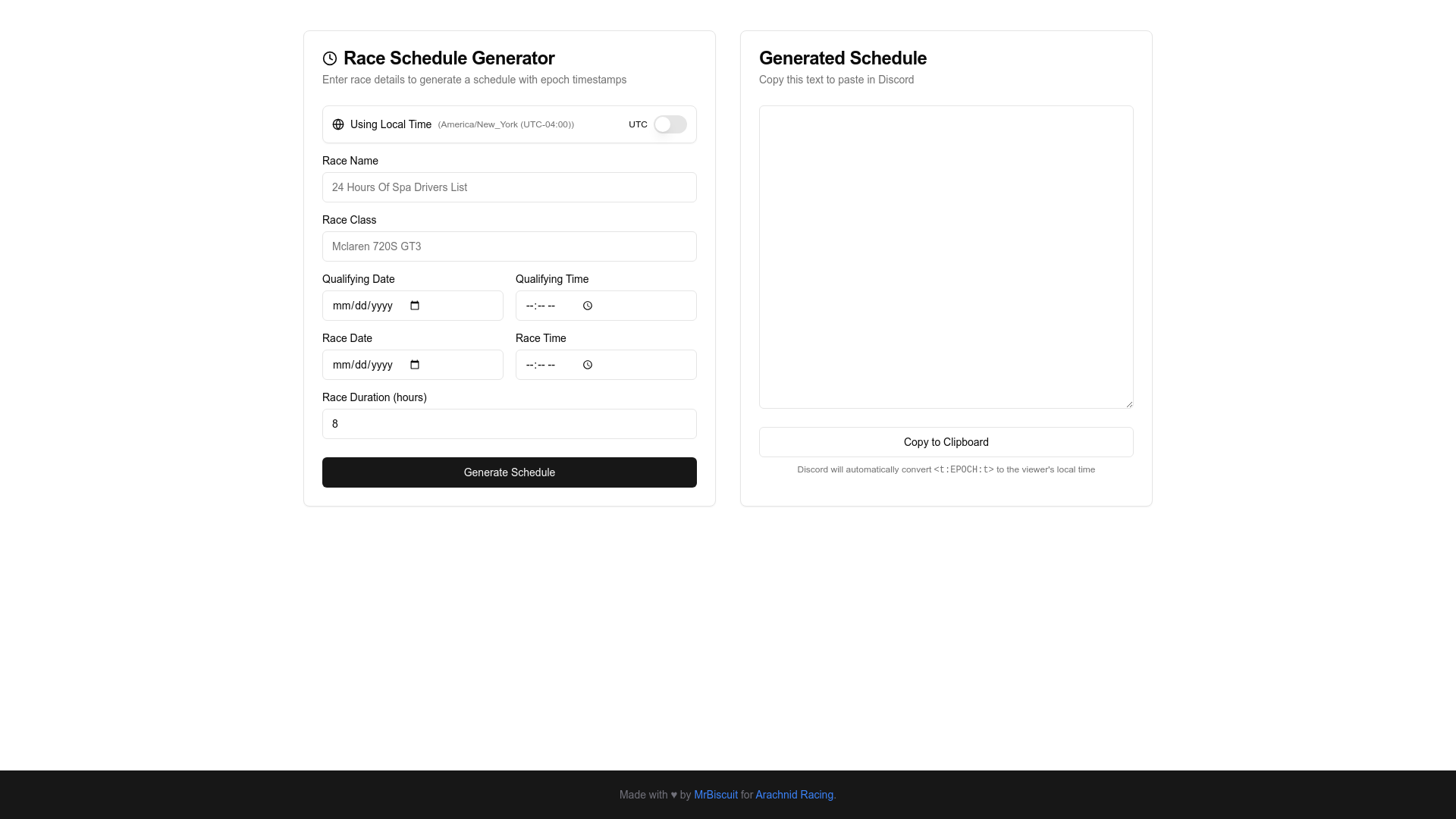The width and height of the screenshot is (1456, 819).
Task: Click inside the generated schedule text area
Action: (x=946, y=257)
